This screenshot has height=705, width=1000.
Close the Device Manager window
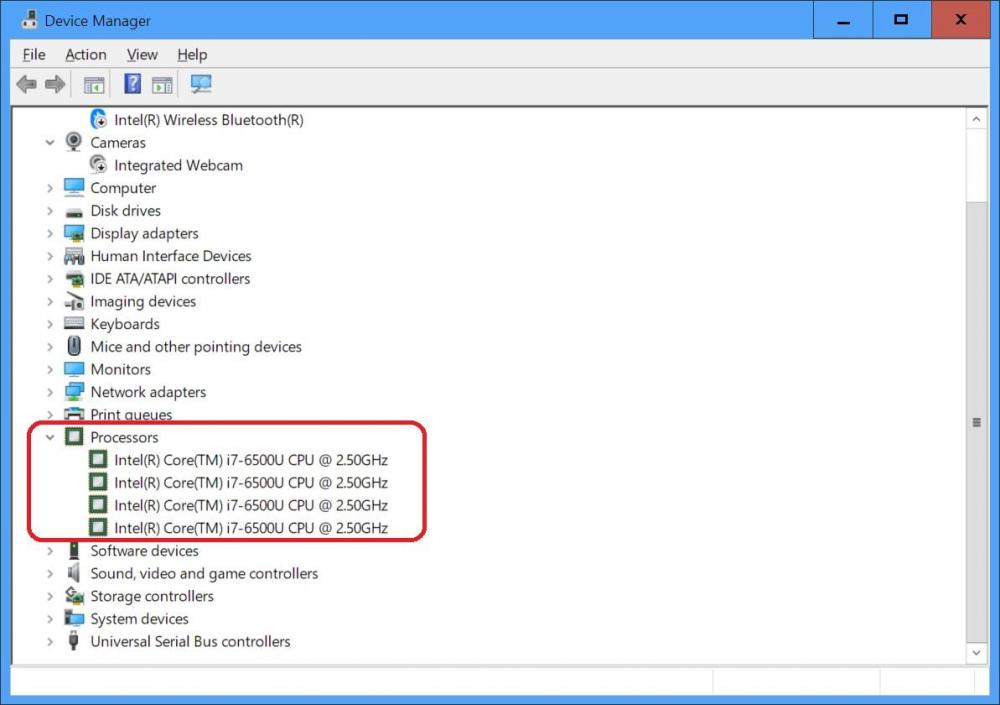point(961,20)
